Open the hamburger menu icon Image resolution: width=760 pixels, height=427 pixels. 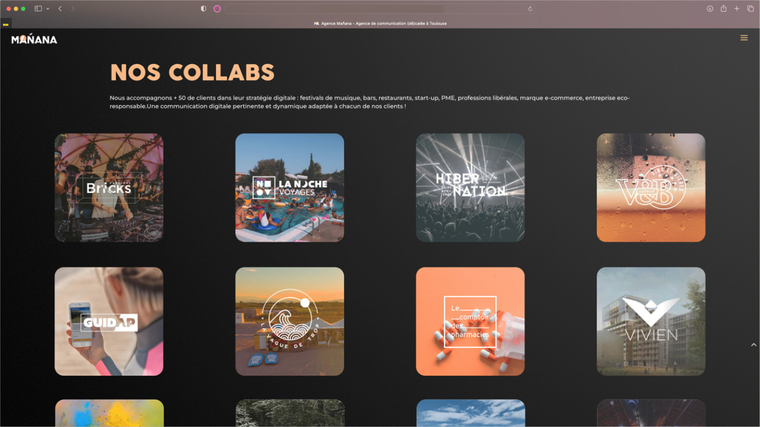744,38
